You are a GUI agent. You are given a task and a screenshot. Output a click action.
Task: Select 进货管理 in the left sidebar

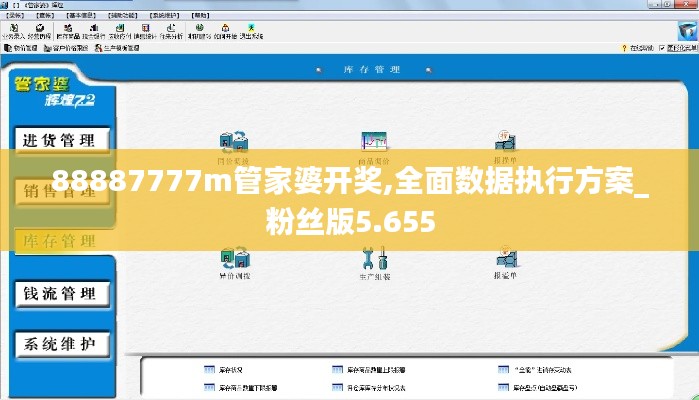[x=59, y=140]
